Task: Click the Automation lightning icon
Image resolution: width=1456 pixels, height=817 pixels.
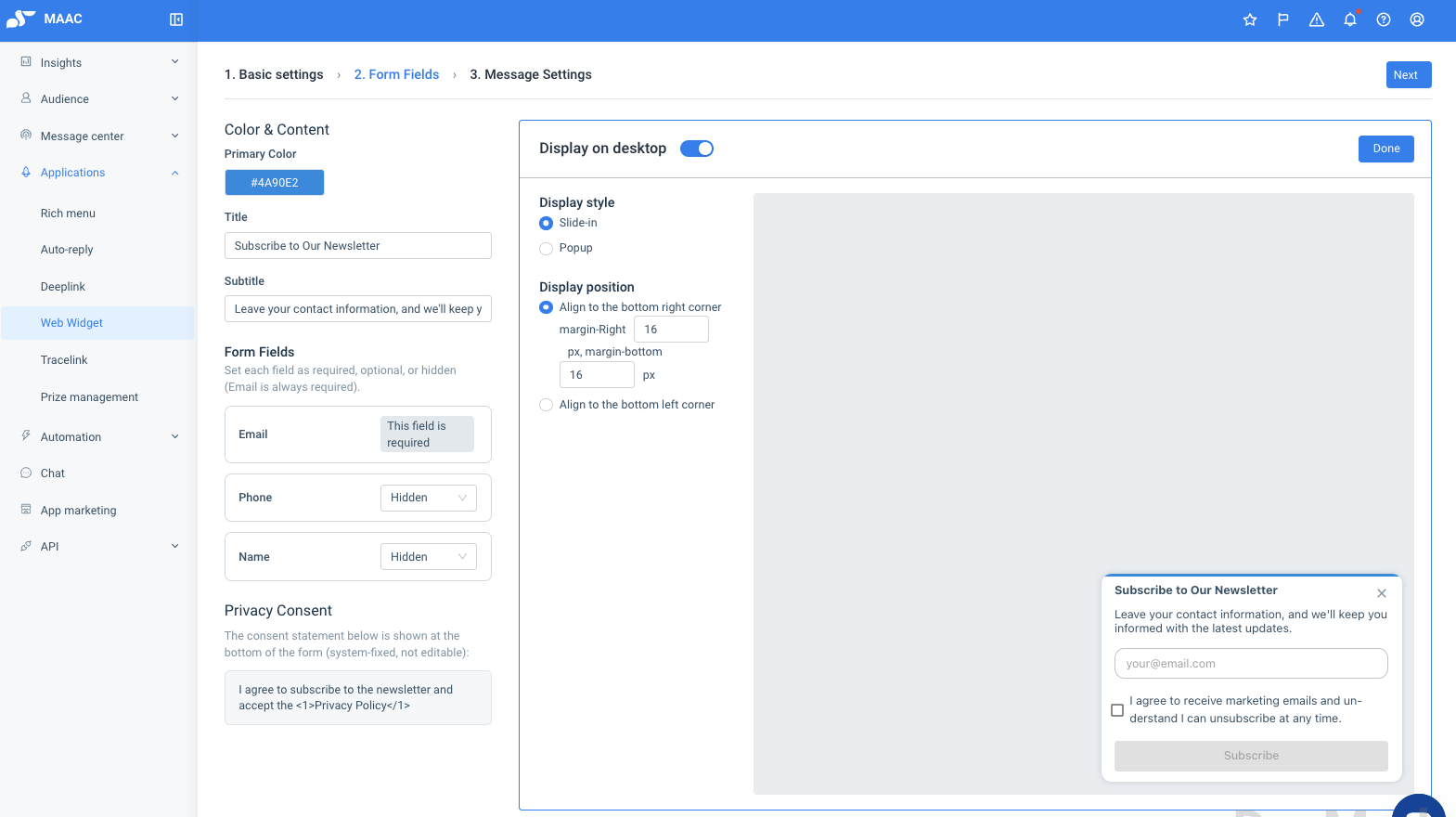Action: coord(26,436)
